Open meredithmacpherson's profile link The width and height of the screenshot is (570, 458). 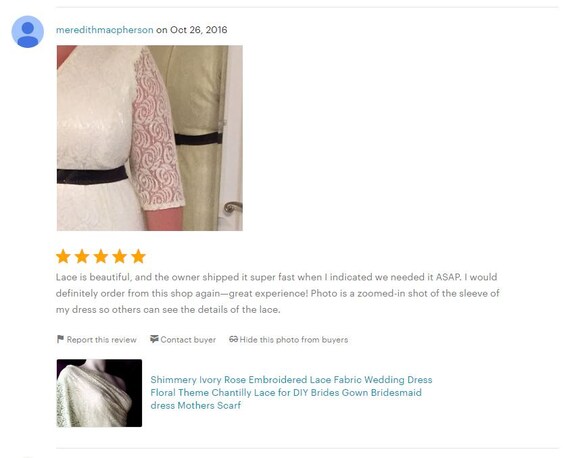(x=105, y=30)
